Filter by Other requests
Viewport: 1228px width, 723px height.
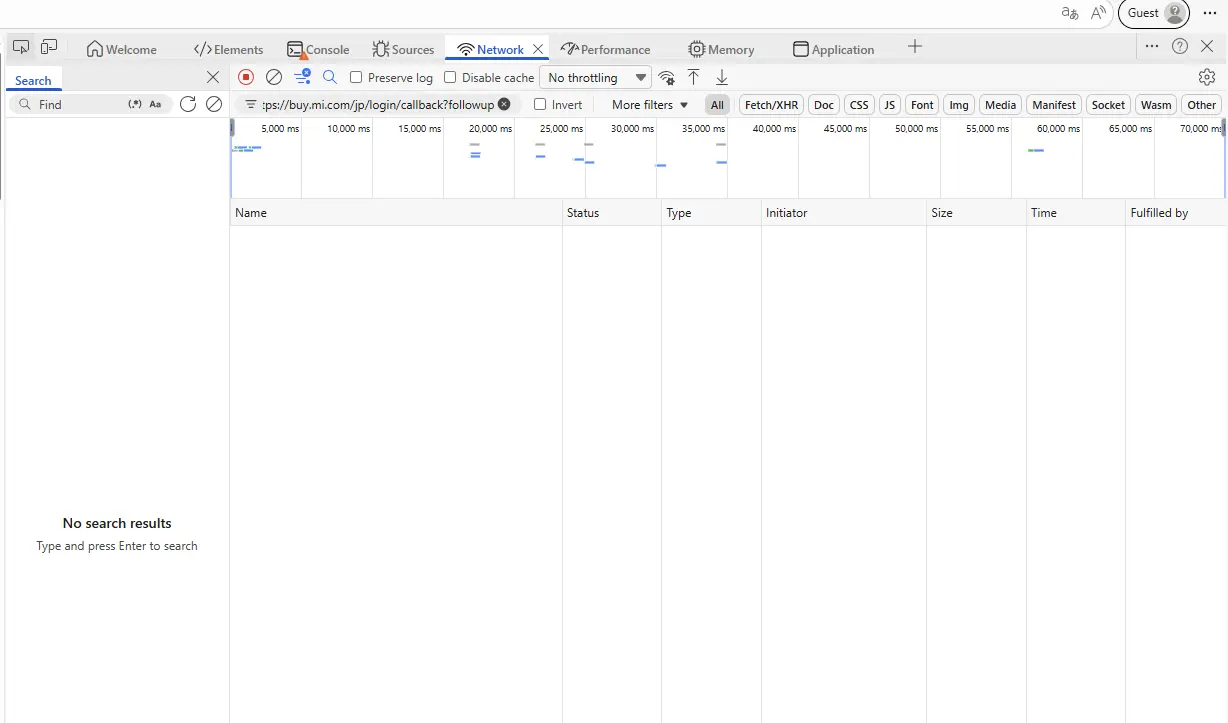pyautogui.click(x=1202, y=104)
